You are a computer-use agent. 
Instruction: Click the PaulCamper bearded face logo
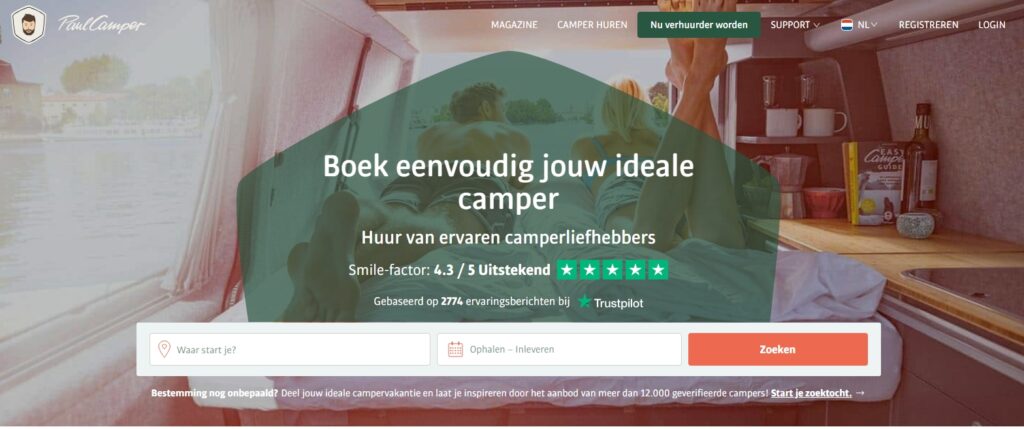click(x=29, y=25)
